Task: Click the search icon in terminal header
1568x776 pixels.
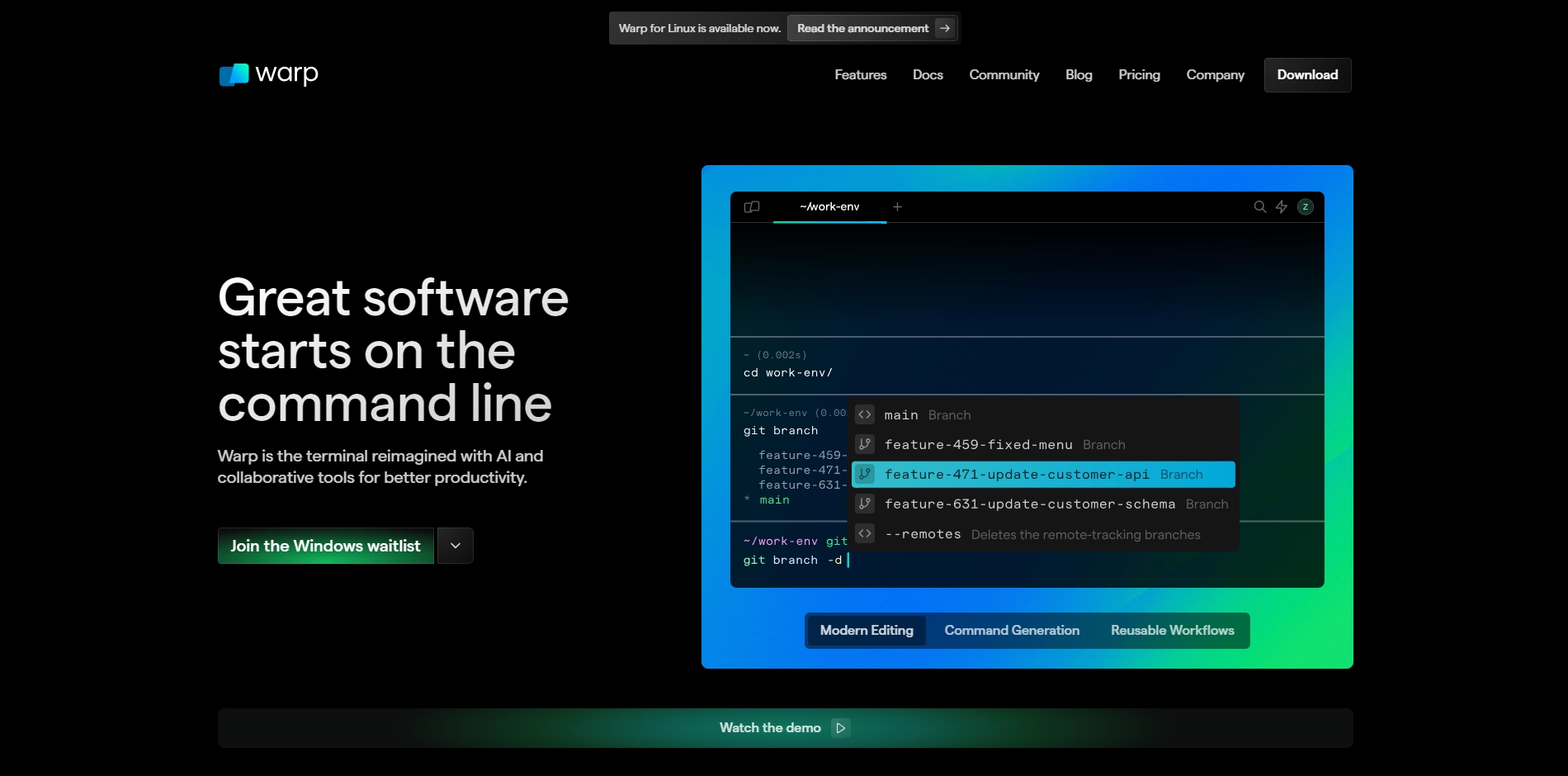Action: click(x=1259, y=207)
